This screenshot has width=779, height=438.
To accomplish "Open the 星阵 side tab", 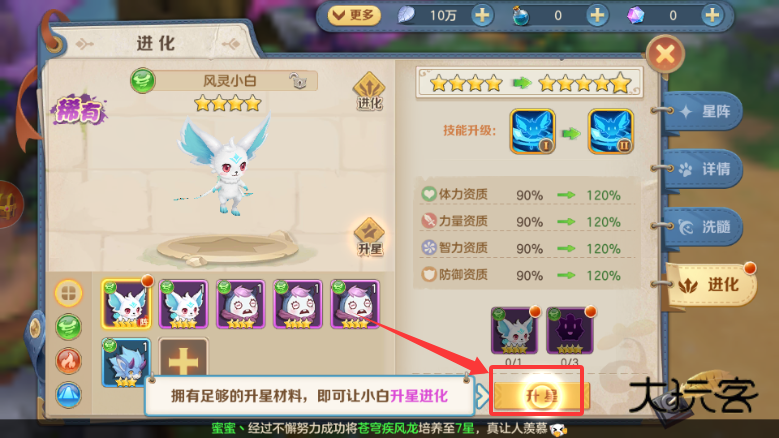I will 704,112.
